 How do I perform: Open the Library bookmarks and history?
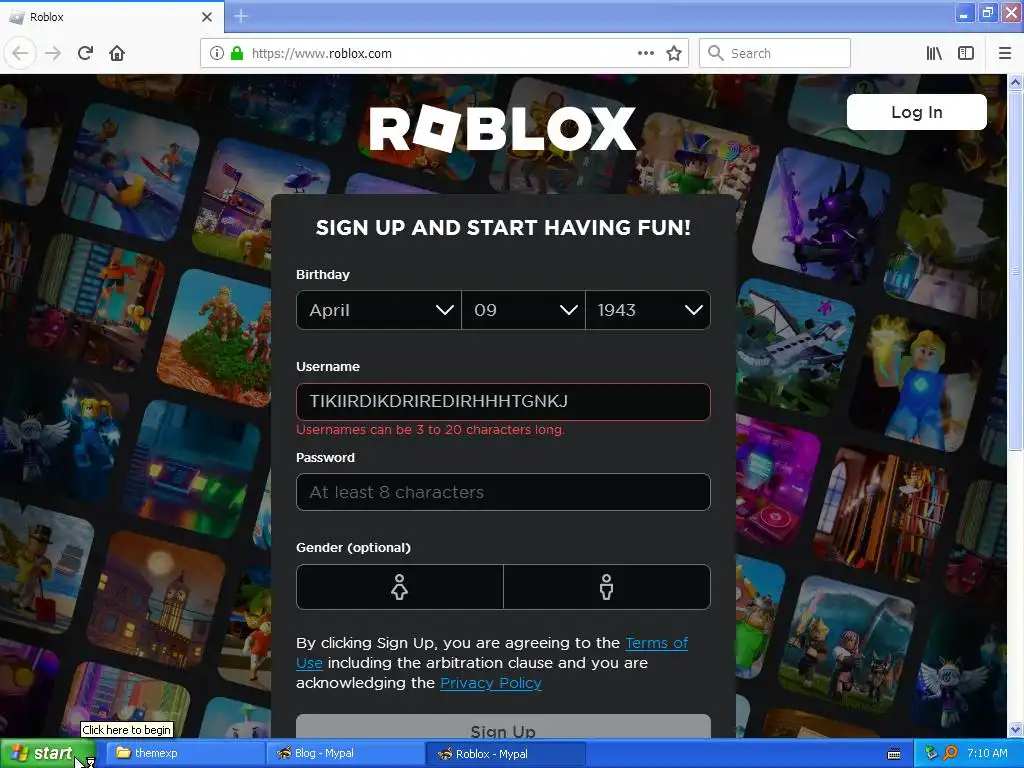[934, 53]
